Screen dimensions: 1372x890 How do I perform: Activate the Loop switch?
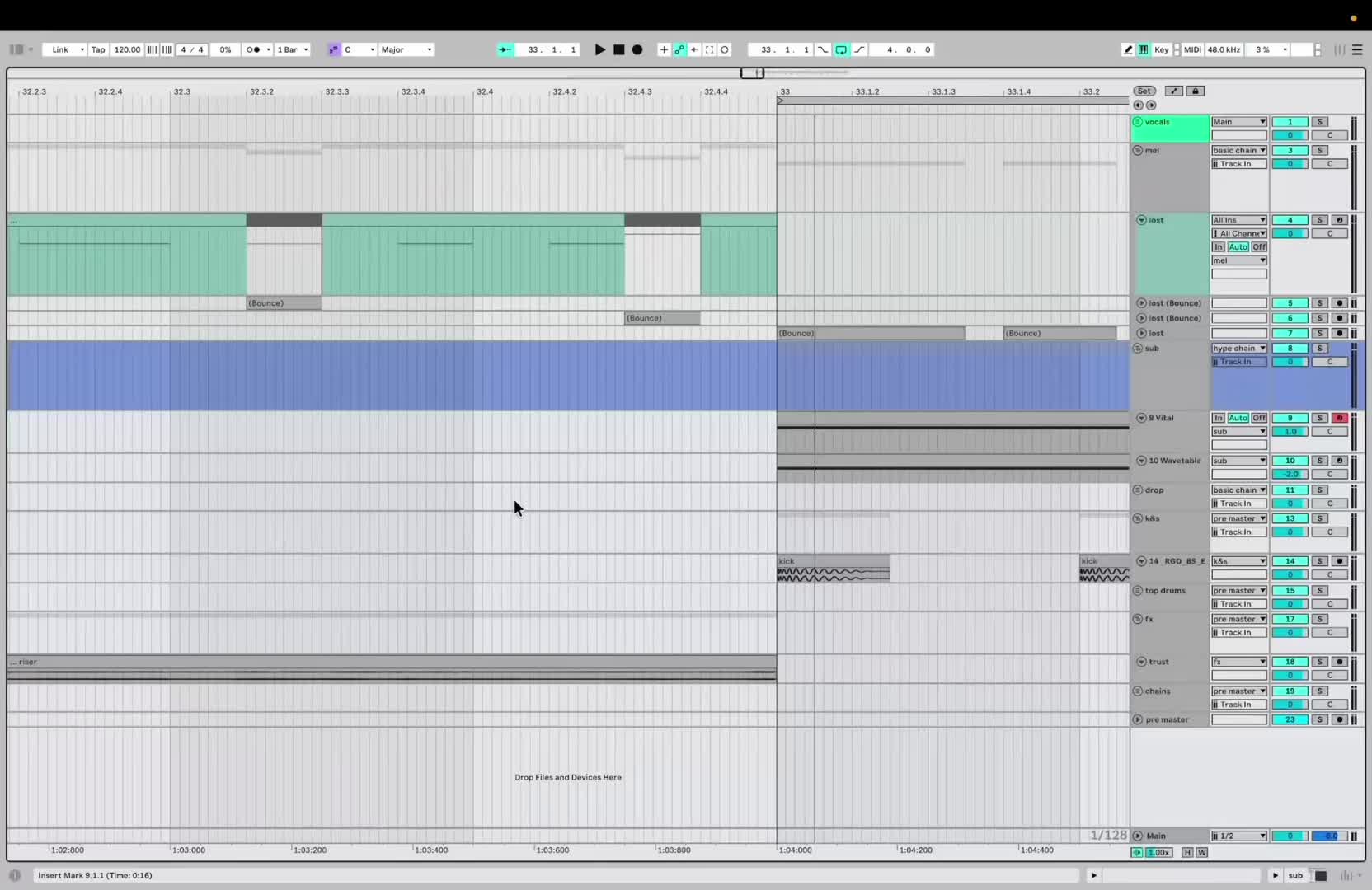click(841, 49)
